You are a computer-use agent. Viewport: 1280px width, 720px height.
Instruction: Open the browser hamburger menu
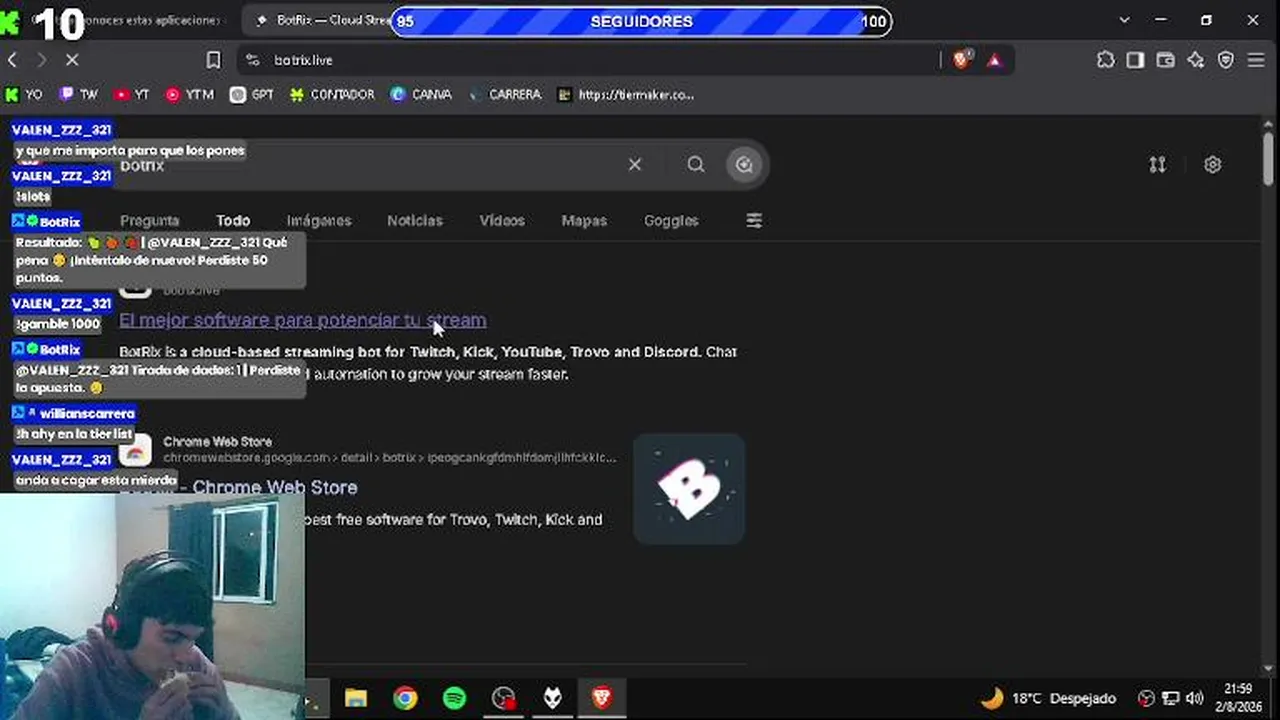point(1256,60)
